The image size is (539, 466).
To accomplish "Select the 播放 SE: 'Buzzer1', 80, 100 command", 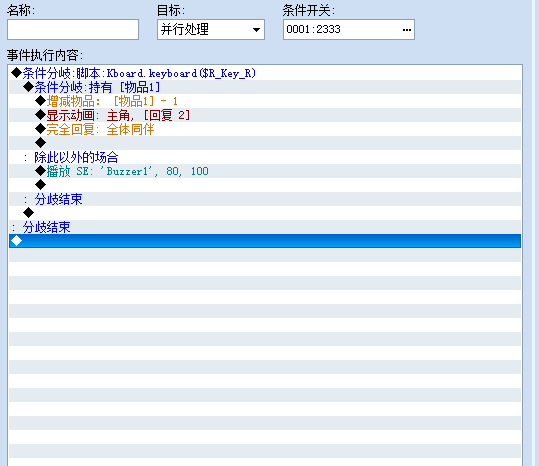I will 265,171.
